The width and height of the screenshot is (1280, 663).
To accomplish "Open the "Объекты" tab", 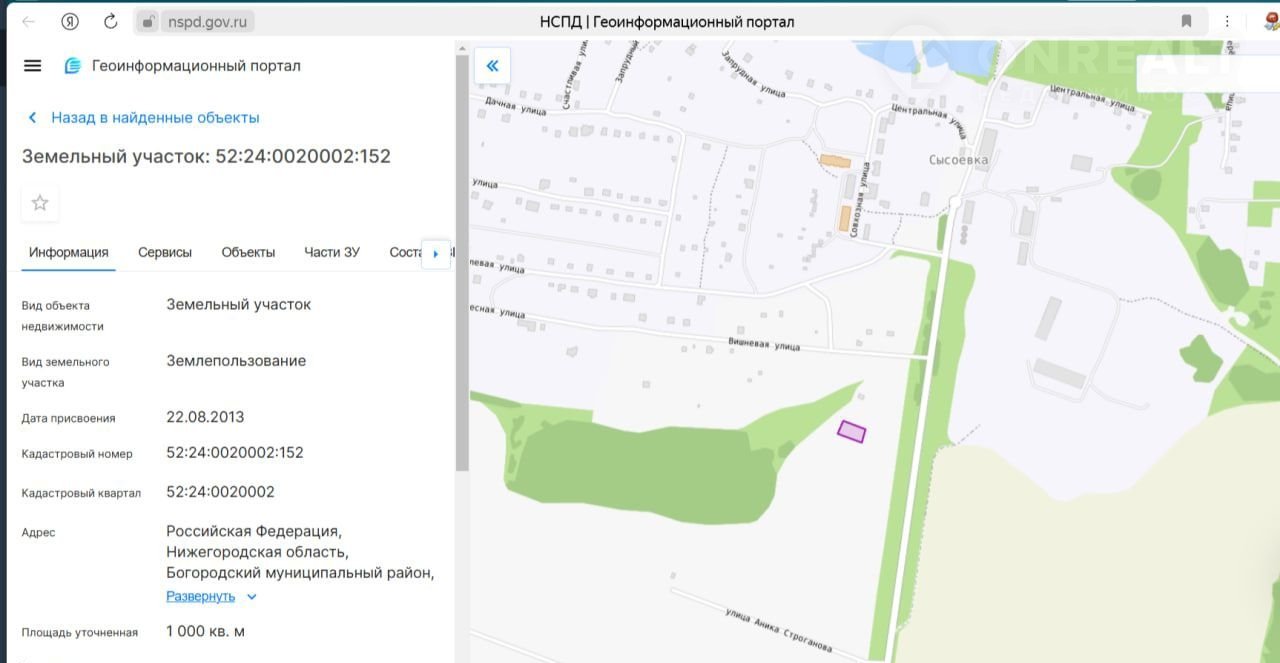I will coord(248,252).
